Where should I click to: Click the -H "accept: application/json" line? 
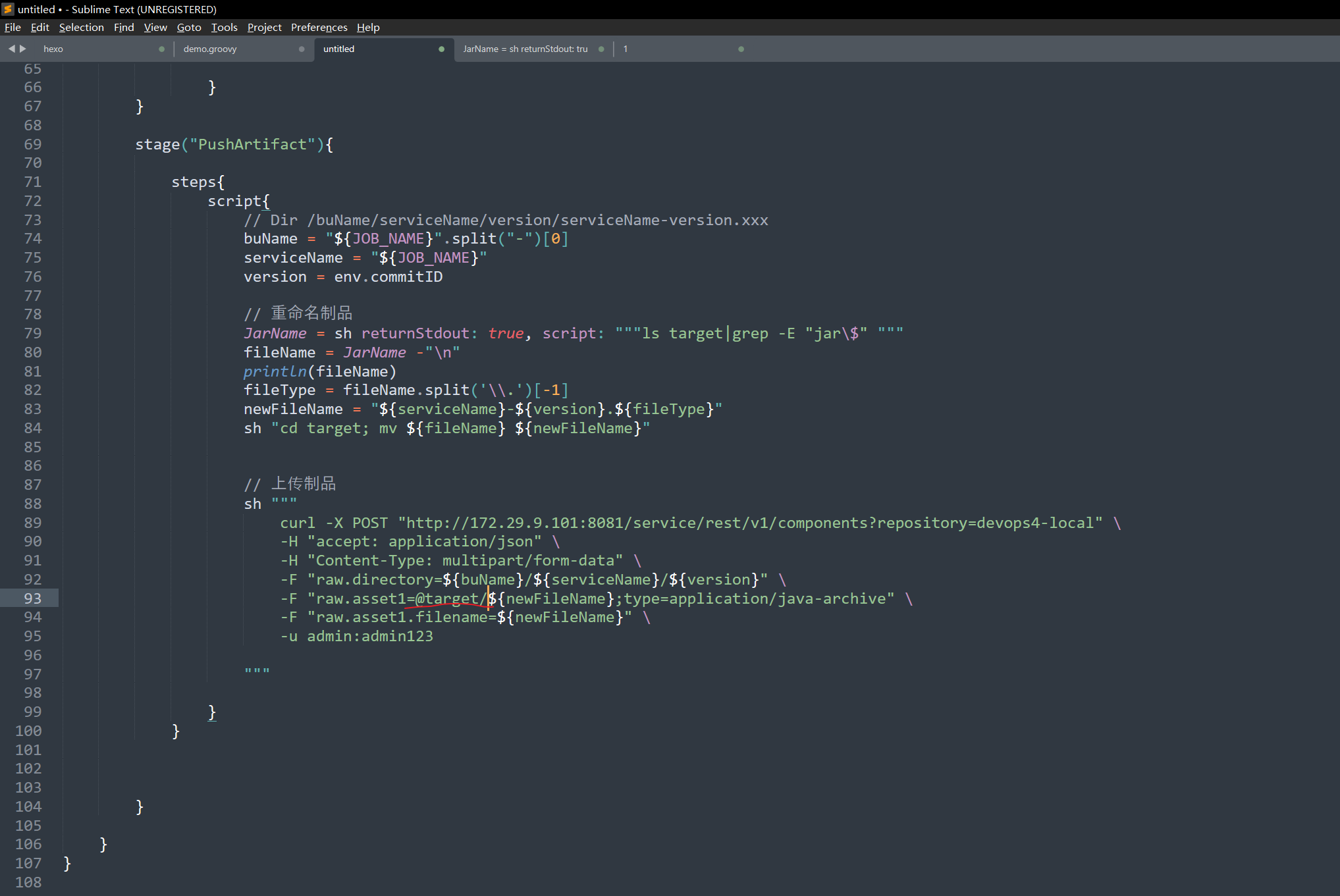419,541
